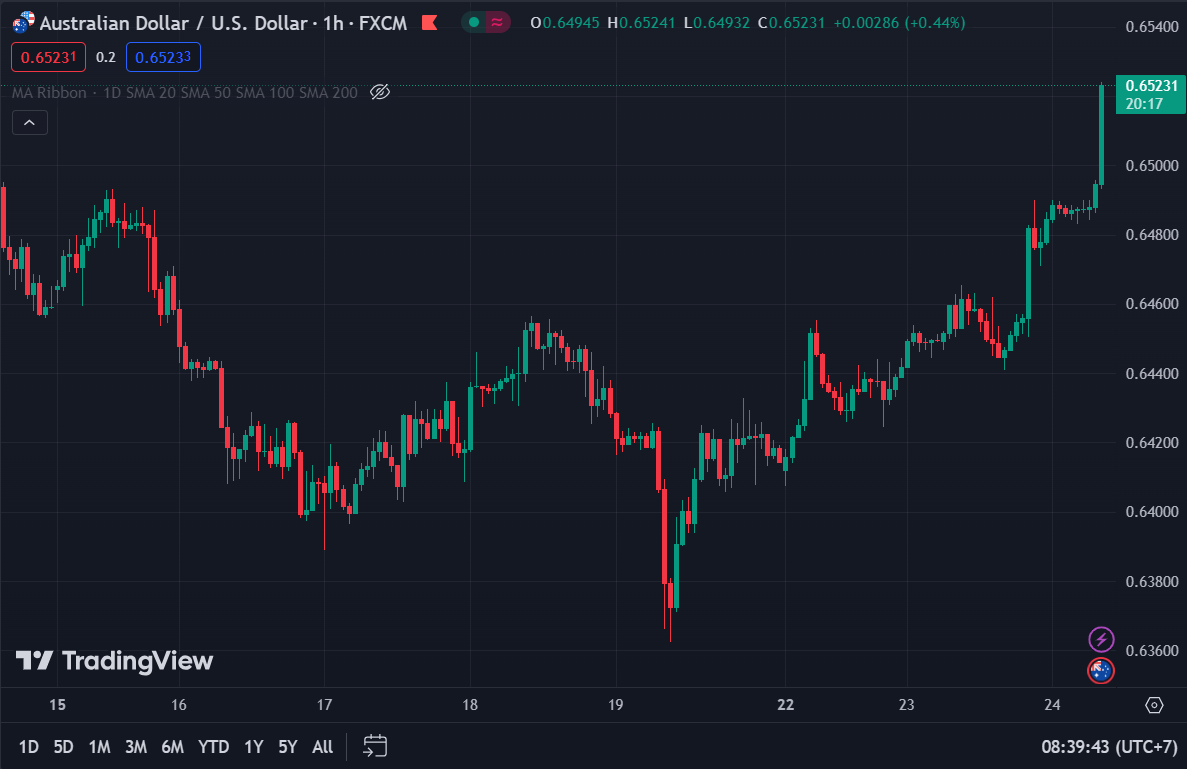Click the low value L0.64932
Image resolution: width=1187 pixels, height=769 pixels.
pos(716,23)
